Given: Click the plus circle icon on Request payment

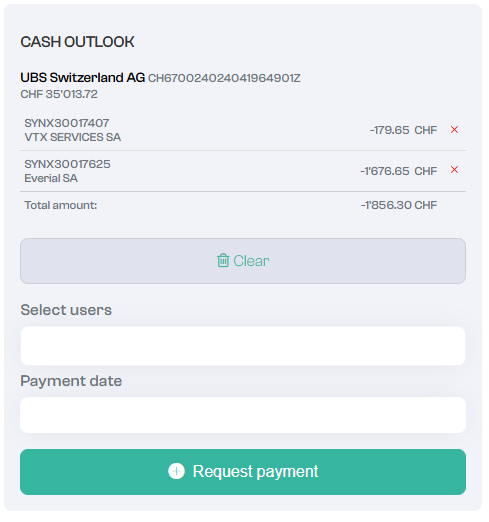Looking at the screenshot, I should (176, 471).
